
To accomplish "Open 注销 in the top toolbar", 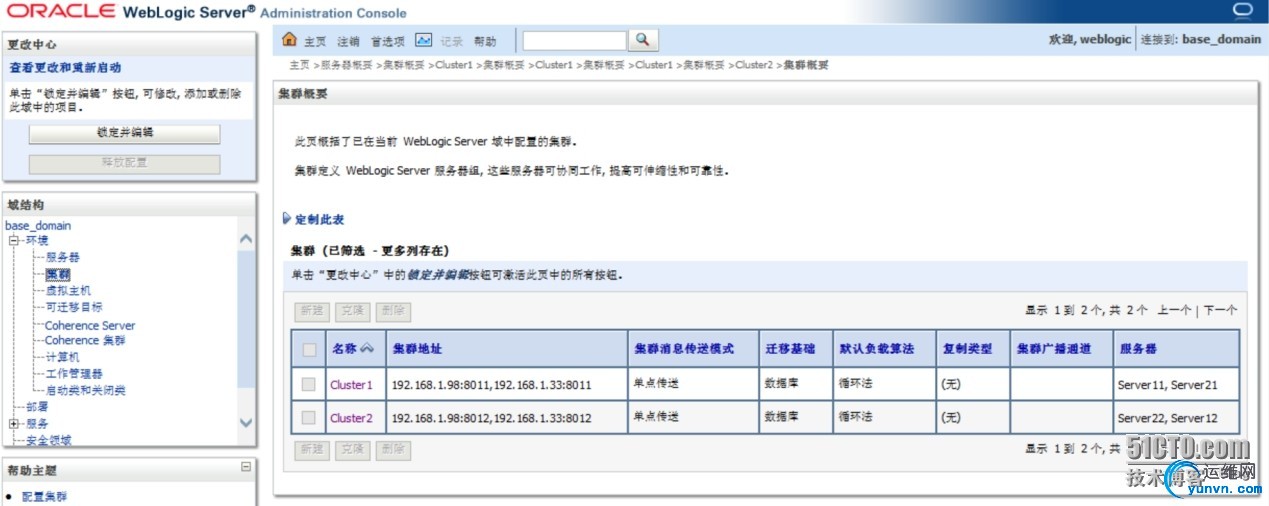I will click(x=348, y=42).
